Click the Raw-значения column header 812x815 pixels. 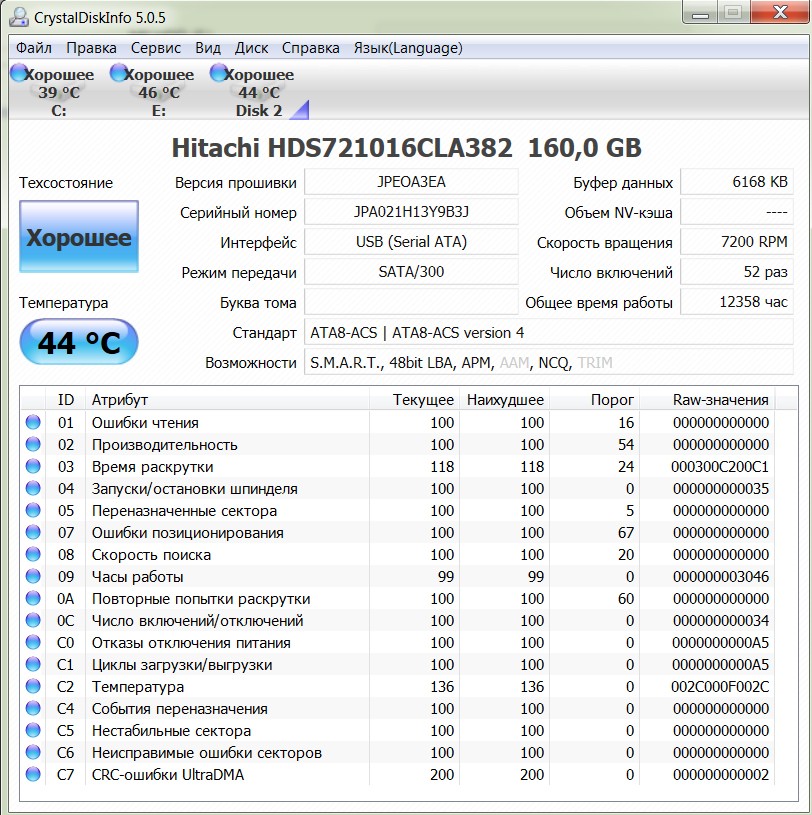coord(708,400)
